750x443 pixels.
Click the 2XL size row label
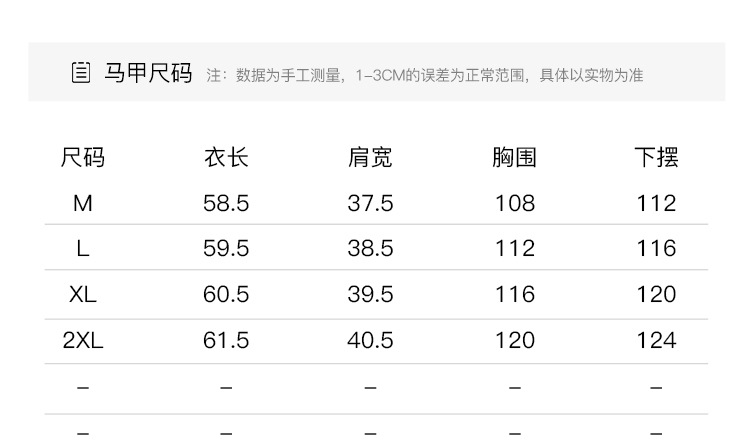pyautogui.click(x=83, y=340)
